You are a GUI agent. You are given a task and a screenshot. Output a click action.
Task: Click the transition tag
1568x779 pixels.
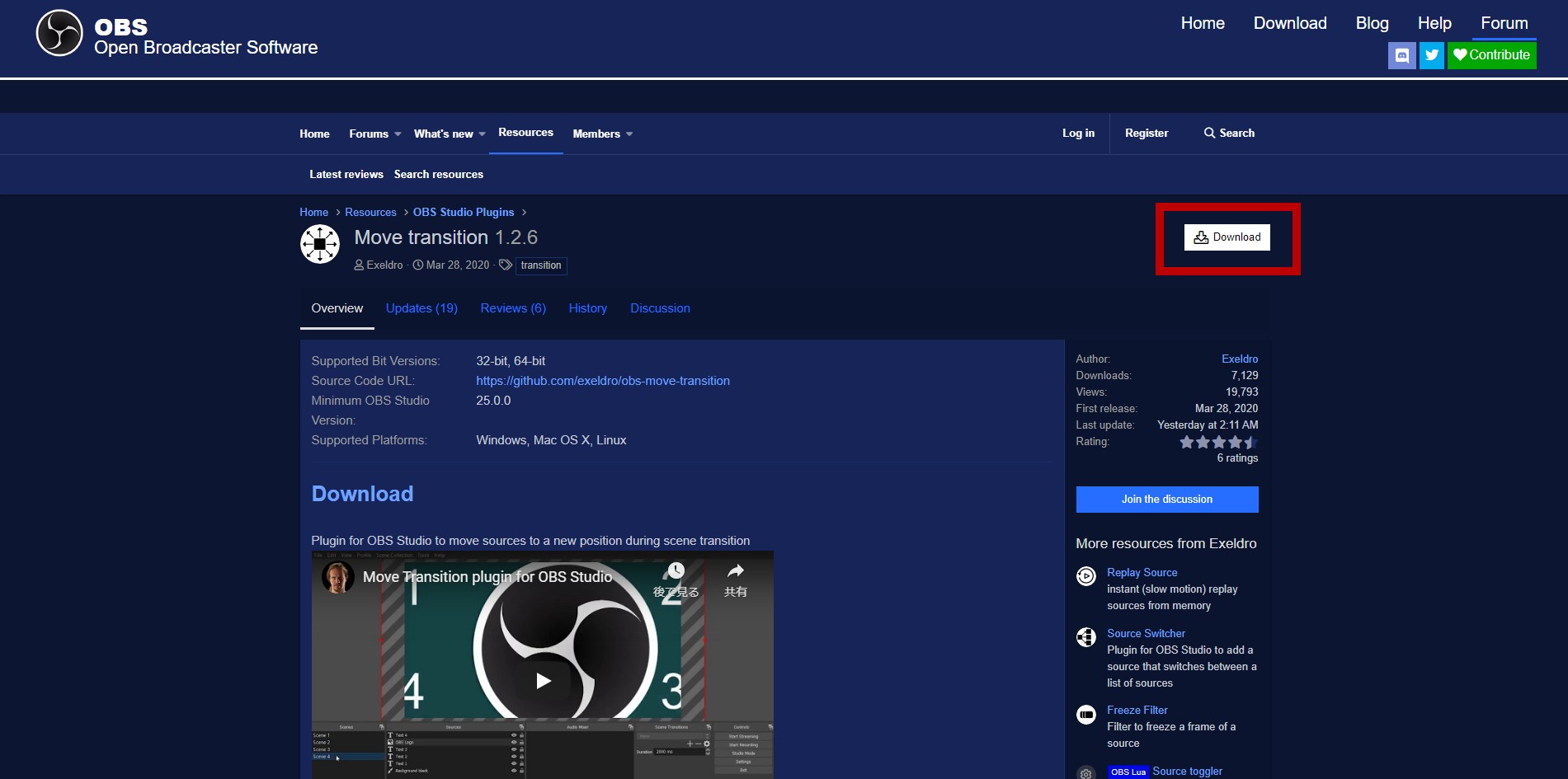click(541, 265)
